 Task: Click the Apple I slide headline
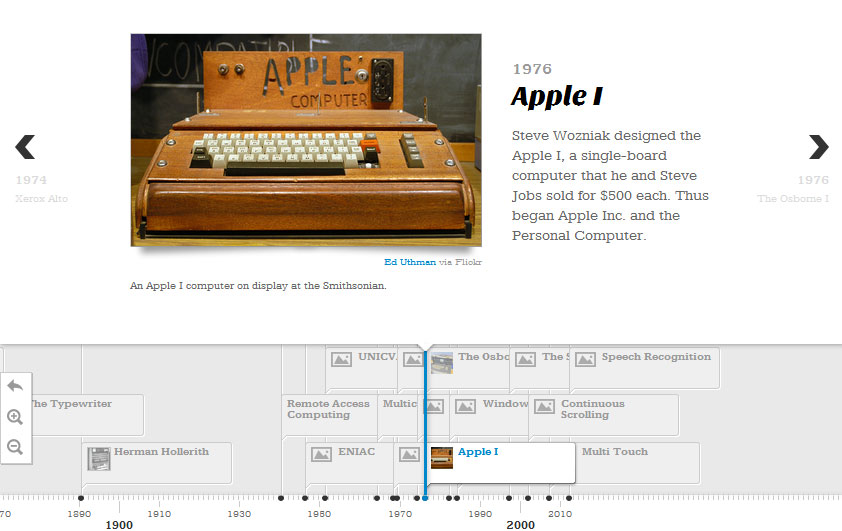pos(557,97)
